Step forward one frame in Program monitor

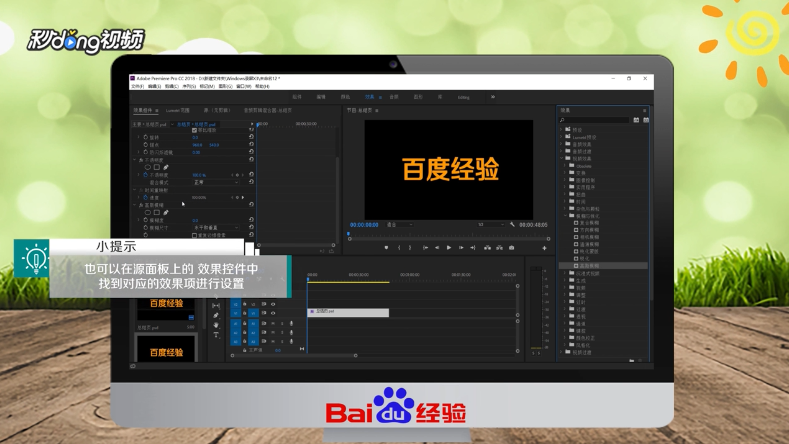[x=461, y=248]
